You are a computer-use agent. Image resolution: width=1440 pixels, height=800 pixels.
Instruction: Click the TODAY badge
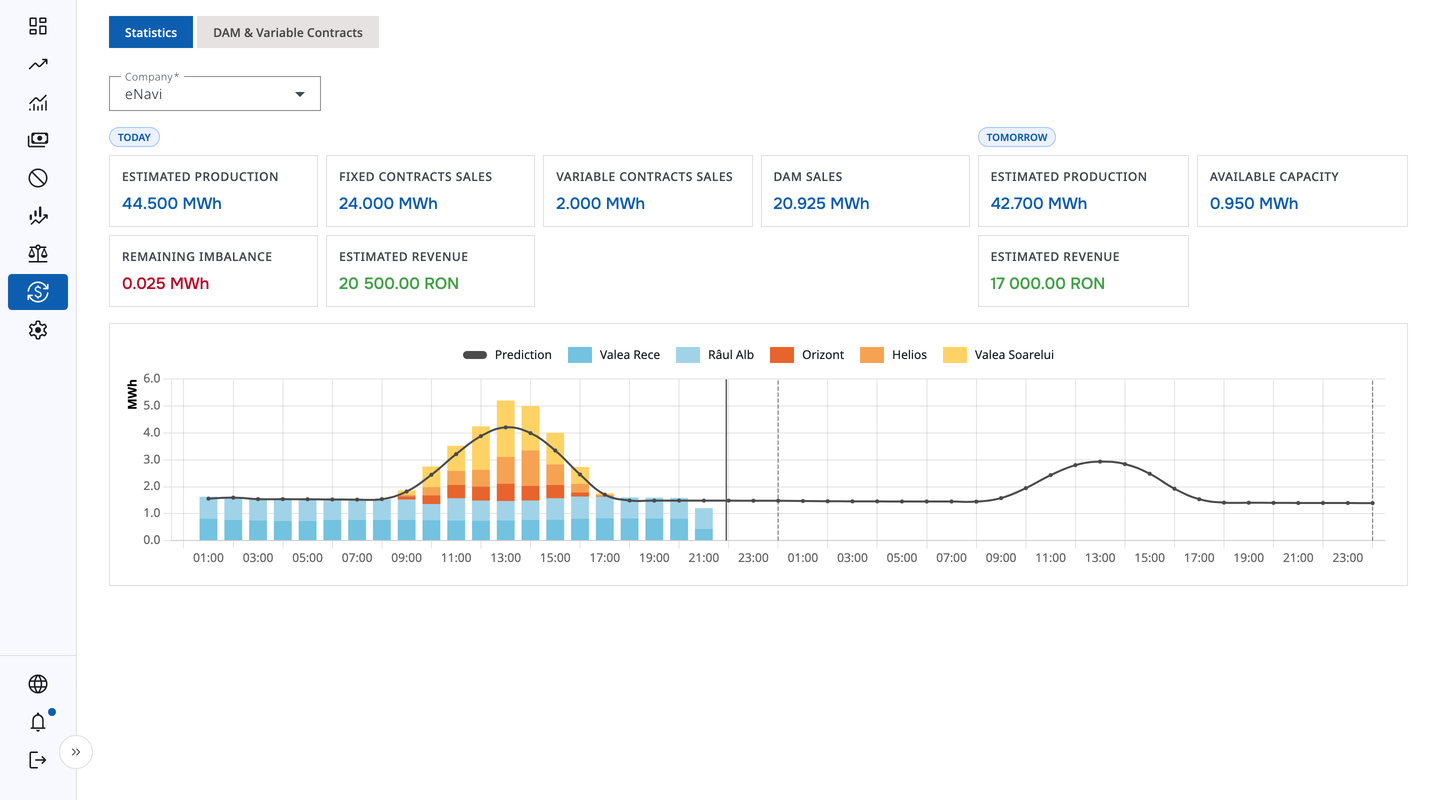[134, 137]
